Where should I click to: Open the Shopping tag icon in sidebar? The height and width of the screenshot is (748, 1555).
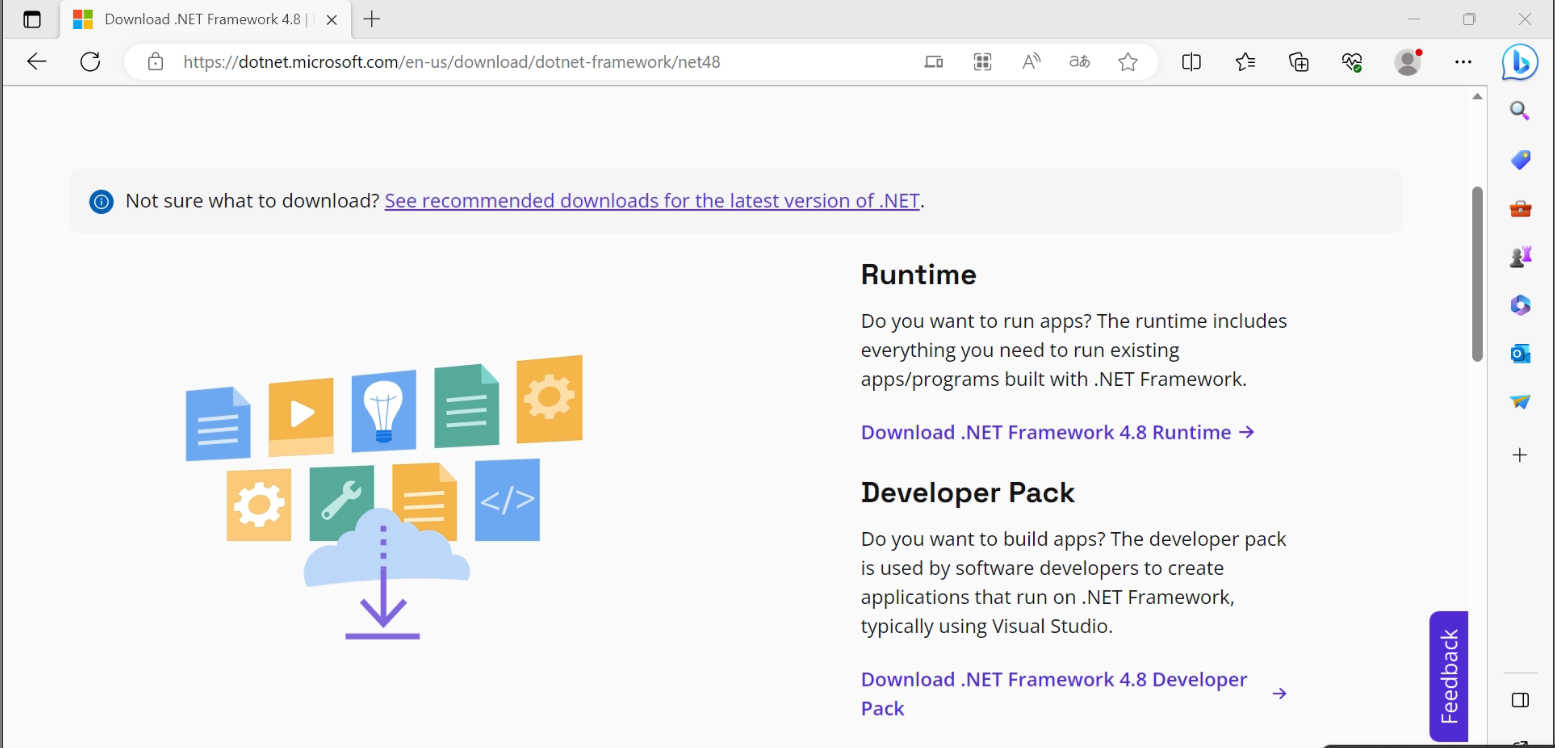pyautogui.click(x=1520, y=159)
